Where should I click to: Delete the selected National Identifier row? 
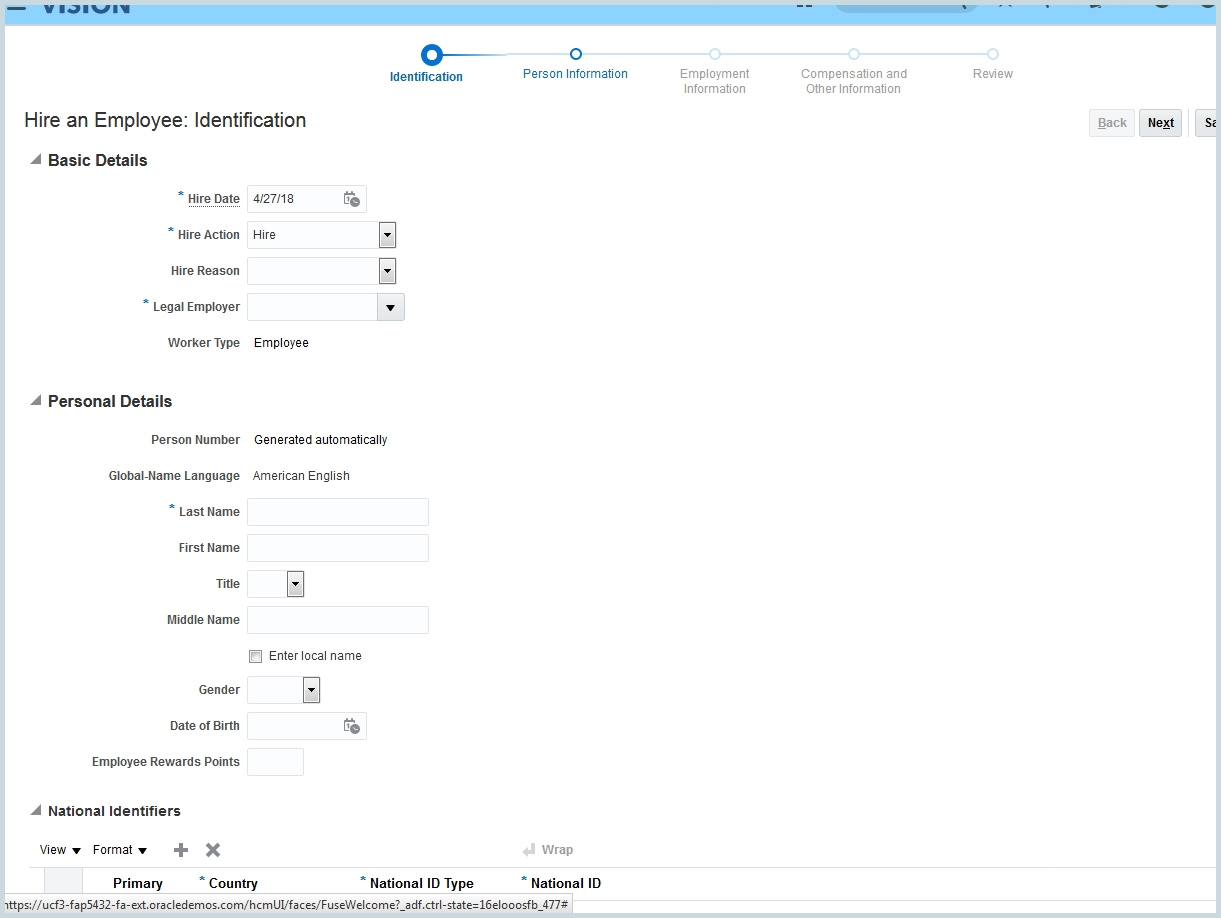click(x=213, y=850)
